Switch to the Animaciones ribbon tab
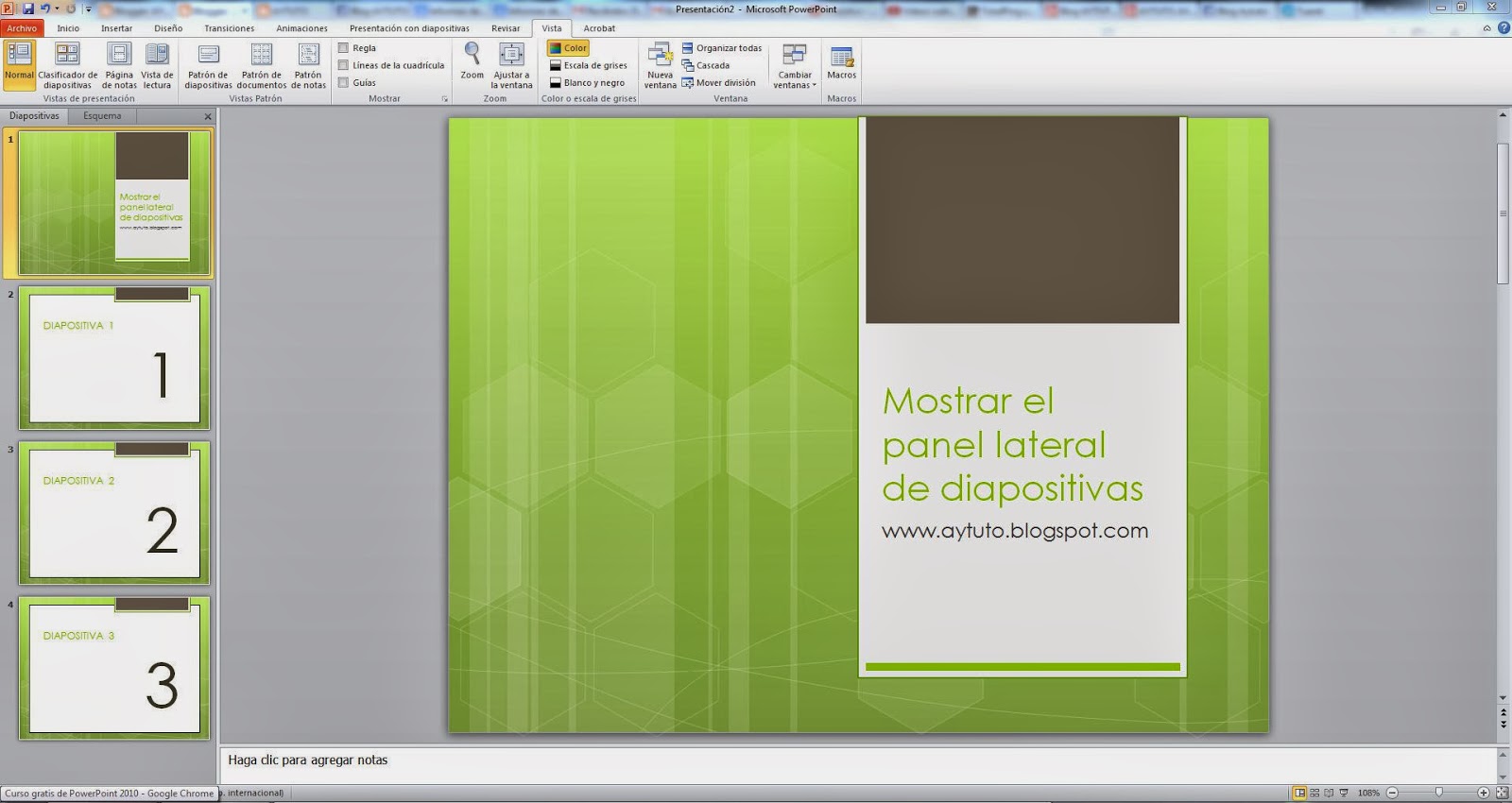 click(302, 28)
